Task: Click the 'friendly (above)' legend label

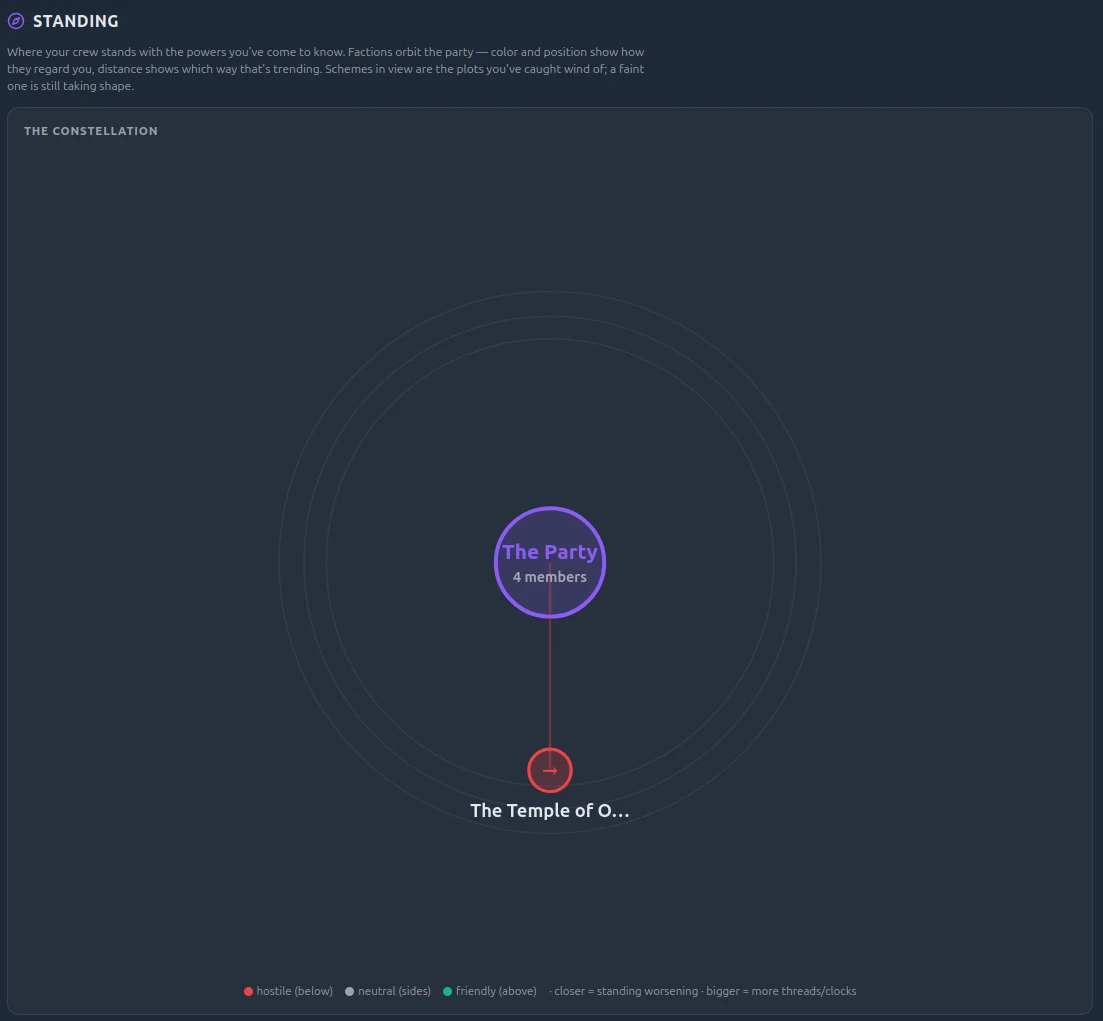Action: [496, 991]
